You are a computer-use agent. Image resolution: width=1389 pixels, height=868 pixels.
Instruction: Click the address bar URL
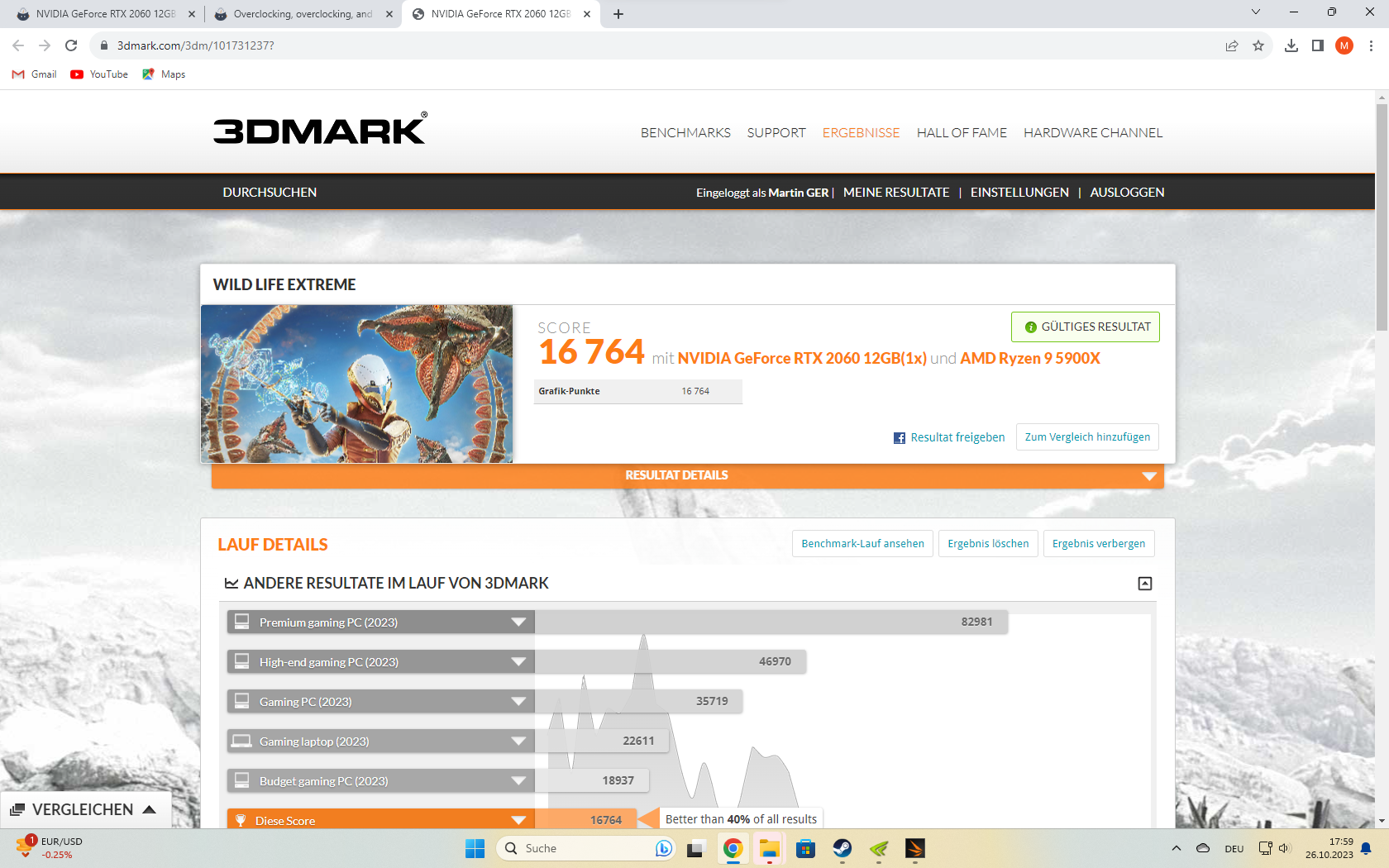[196, 45]
